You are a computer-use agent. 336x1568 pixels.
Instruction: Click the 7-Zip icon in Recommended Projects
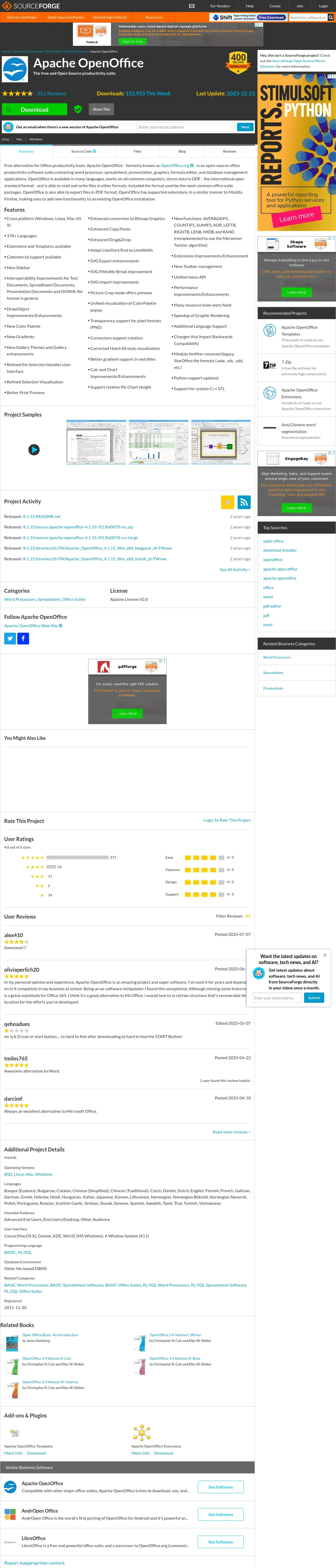(x=270, y=365)
